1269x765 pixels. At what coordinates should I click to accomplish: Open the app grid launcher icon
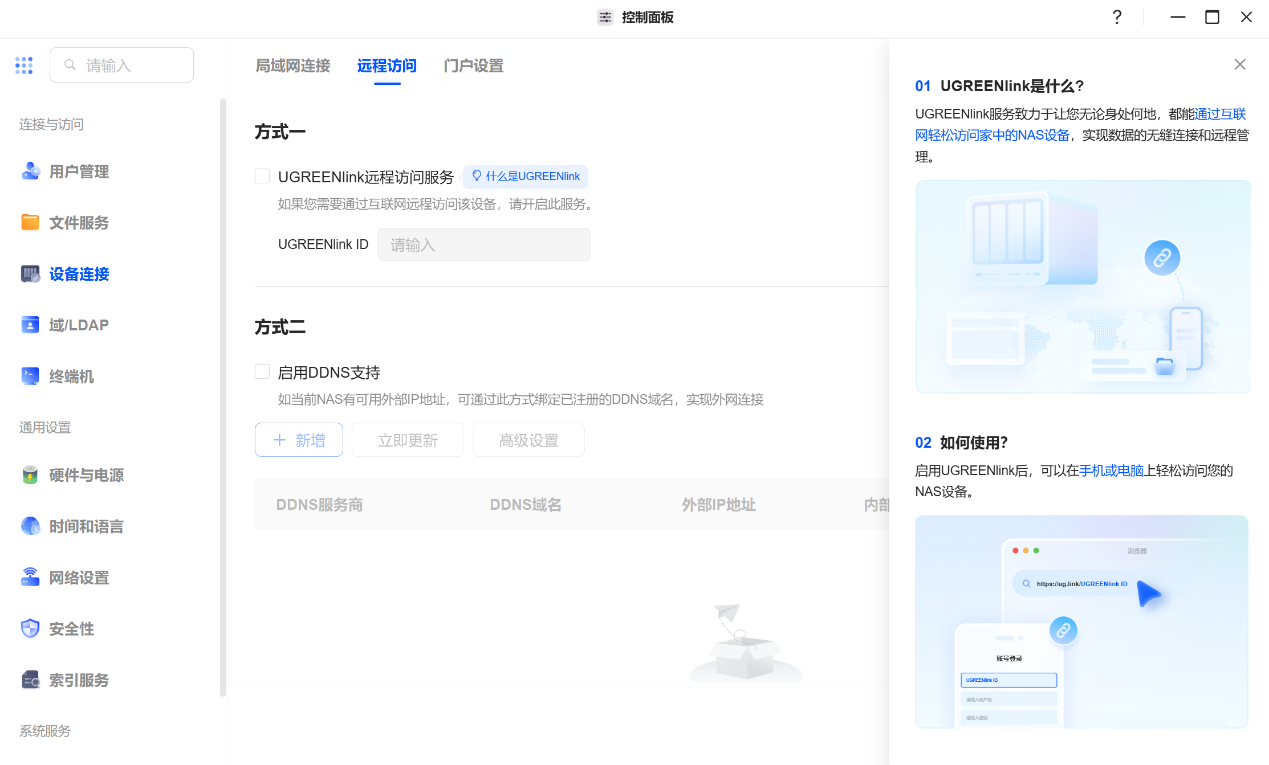(x=24, y=65)
